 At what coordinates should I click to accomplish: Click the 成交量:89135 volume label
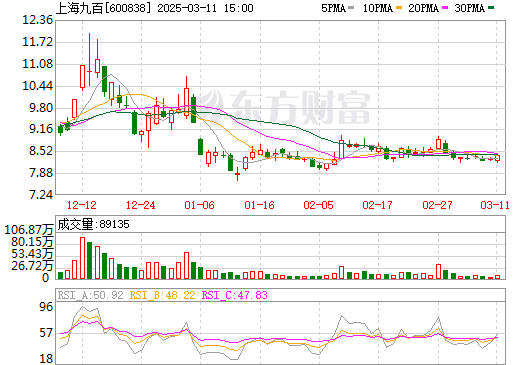coord(93,224)
